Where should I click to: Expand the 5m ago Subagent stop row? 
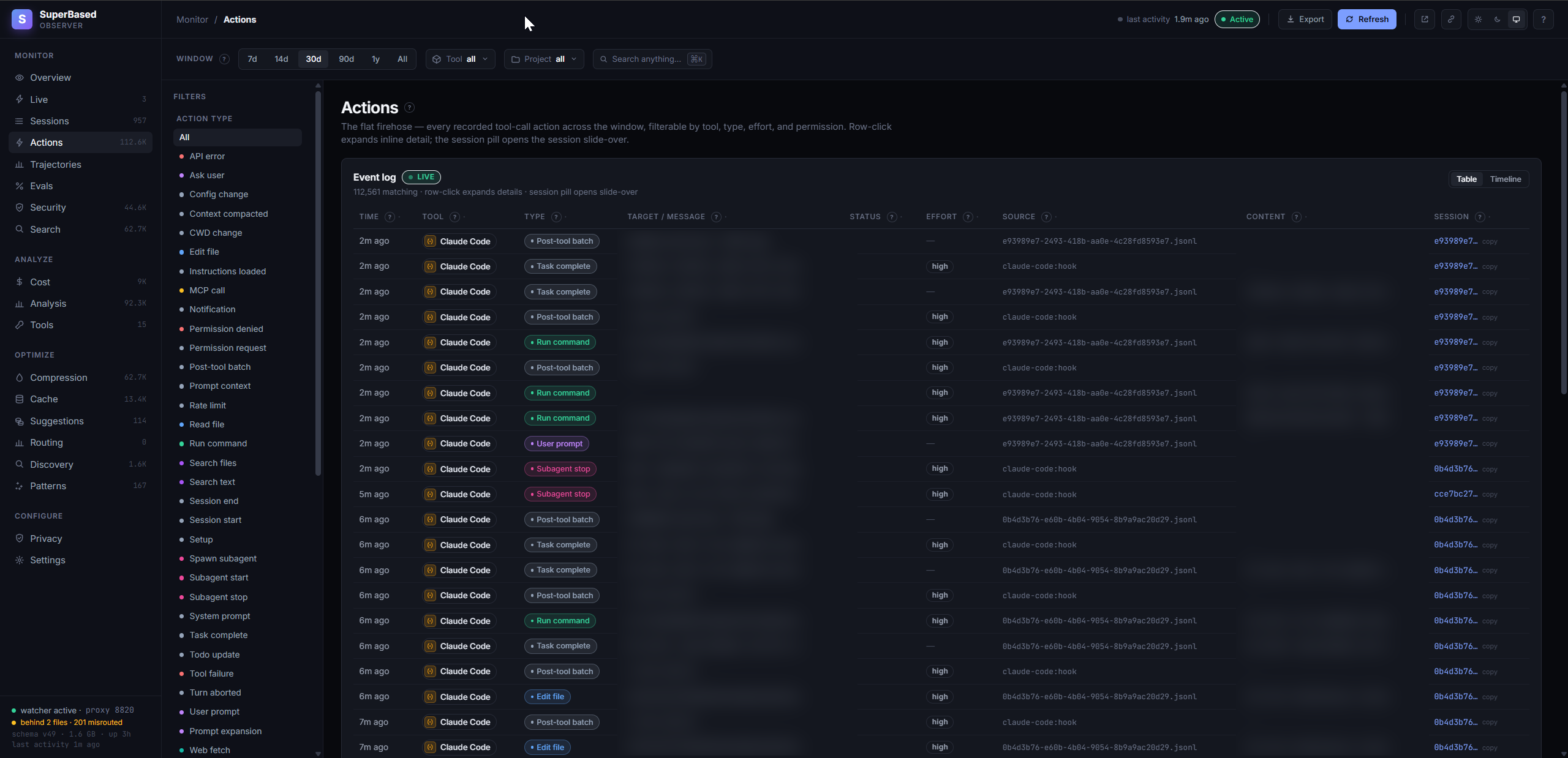941,494
